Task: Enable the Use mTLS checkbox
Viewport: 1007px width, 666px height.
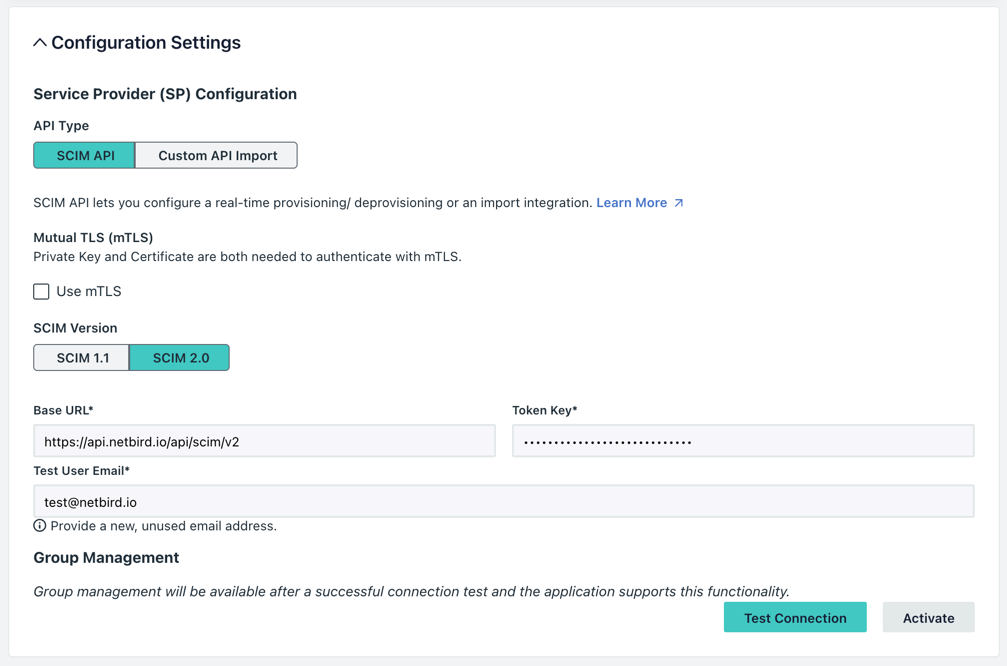Action: pyautogui.click(x=41, y=291)
